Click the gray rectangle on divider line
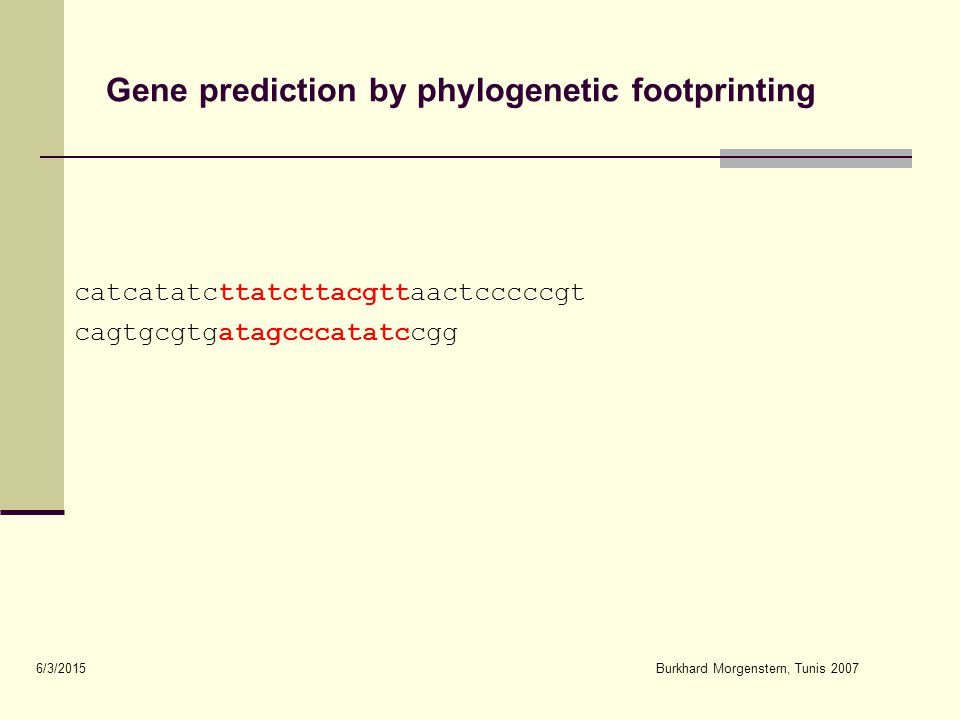 816,158
